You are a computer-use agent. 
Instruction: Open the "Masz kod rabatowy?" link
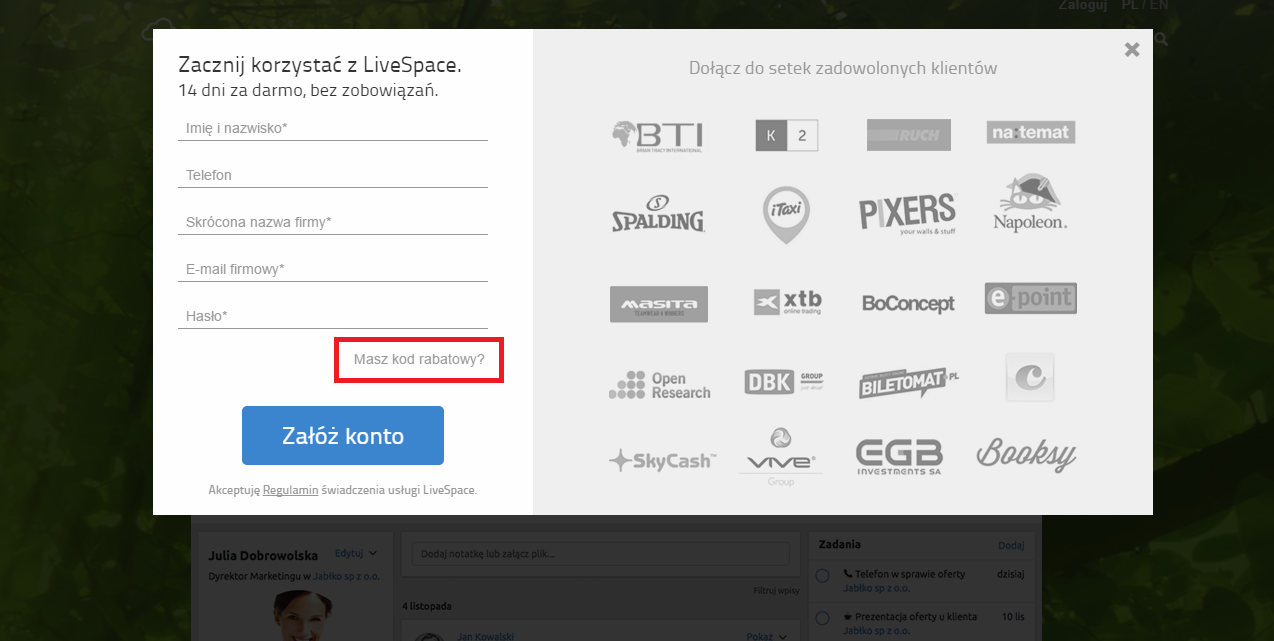pos(418,359)
